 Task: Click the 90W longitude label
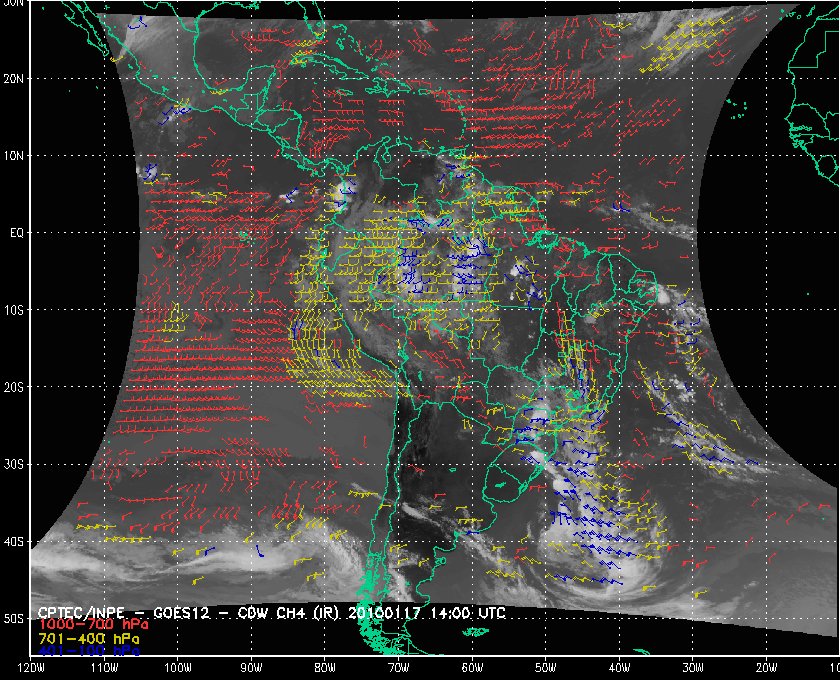(x=251, y=668)
